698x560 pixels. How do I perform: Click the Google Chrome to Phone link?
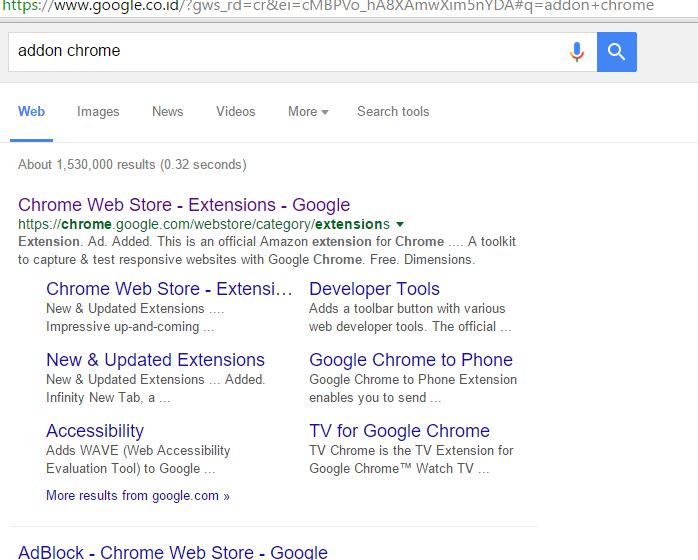tap(410, 360)
